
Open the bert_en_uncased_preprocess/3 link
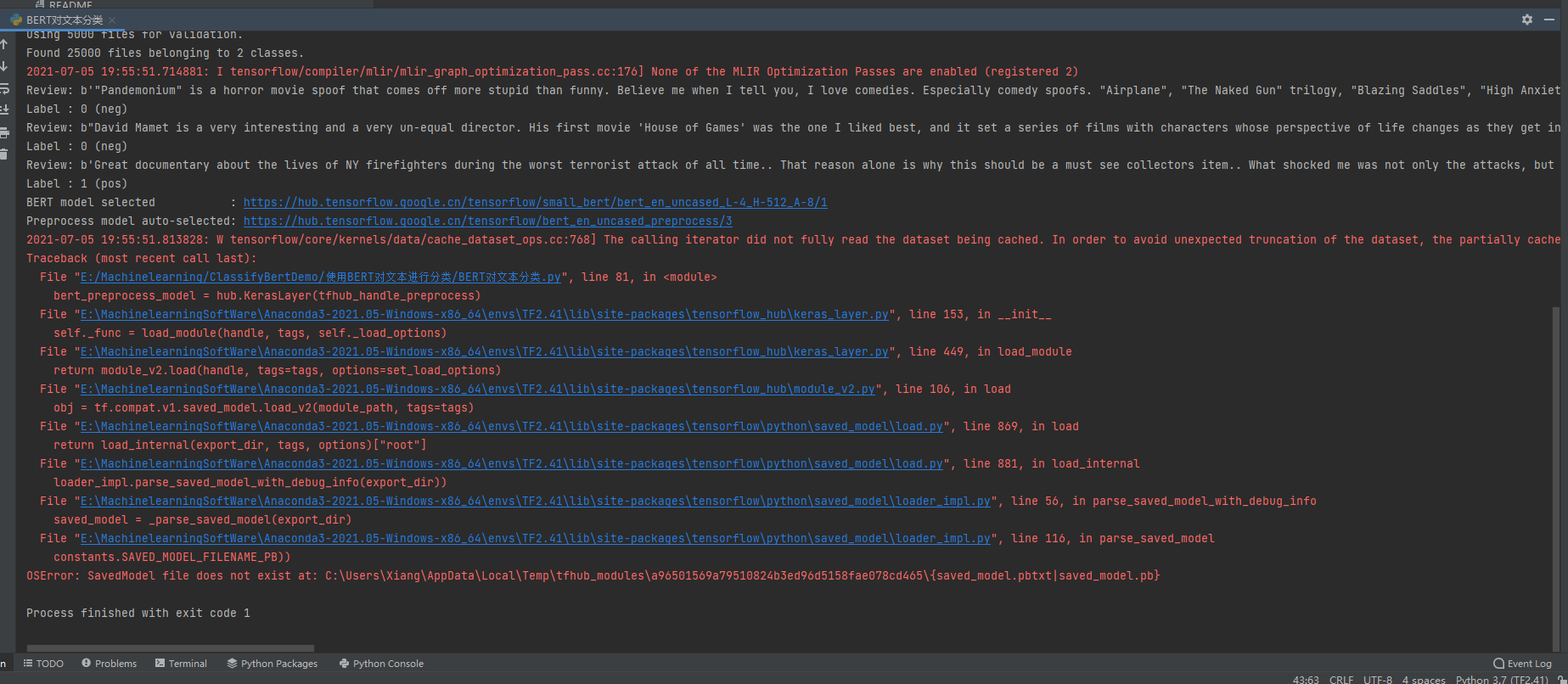[x=487, y=221]
